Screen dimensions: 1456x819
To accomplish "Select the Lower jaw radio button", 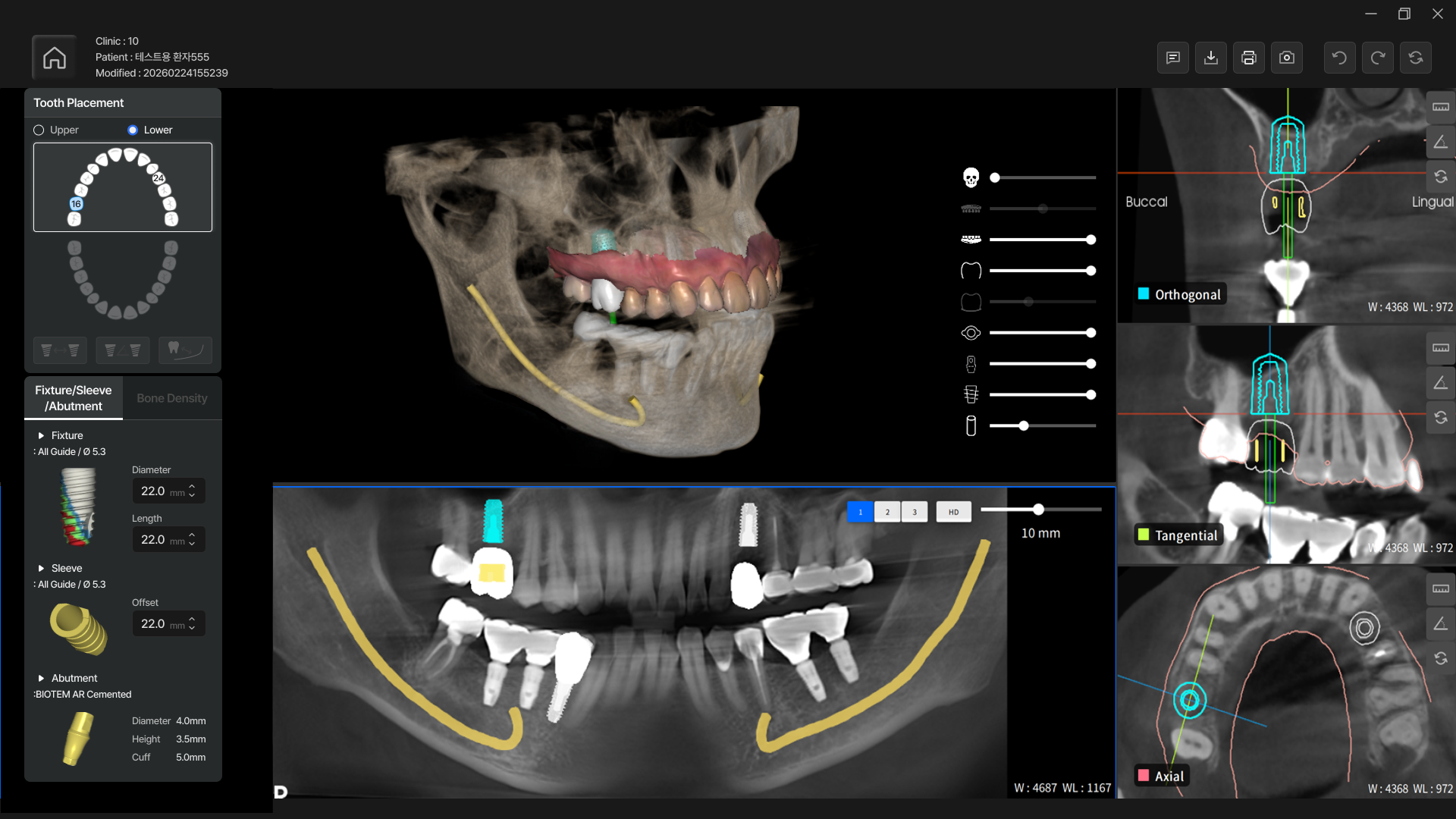I will (x=133, y=130).
